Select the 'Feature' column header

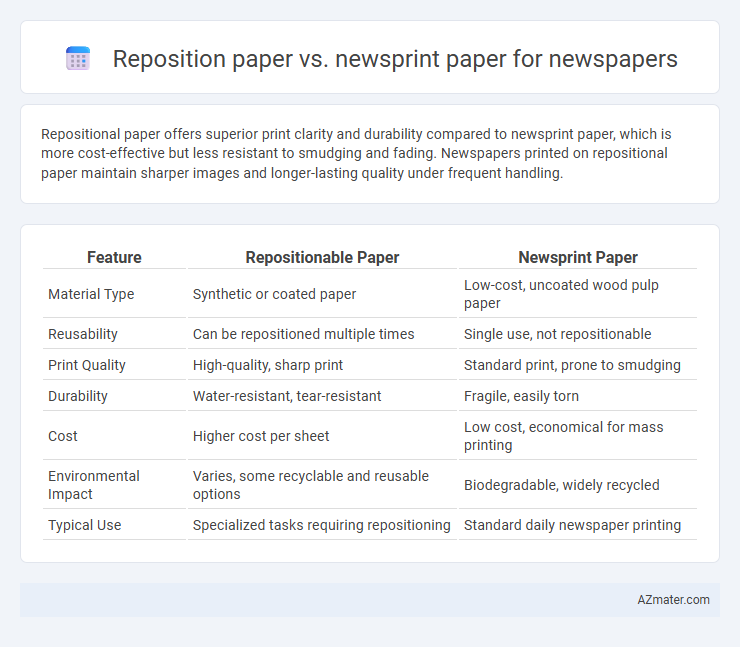114,257
